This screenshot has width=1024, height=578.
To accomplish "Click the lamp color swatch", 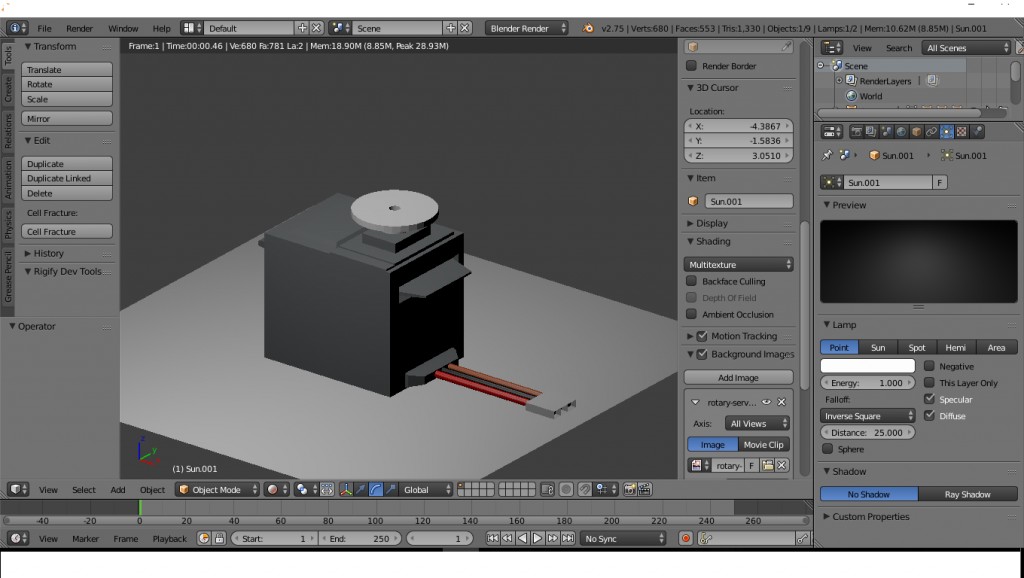I will tap(866, 366).
